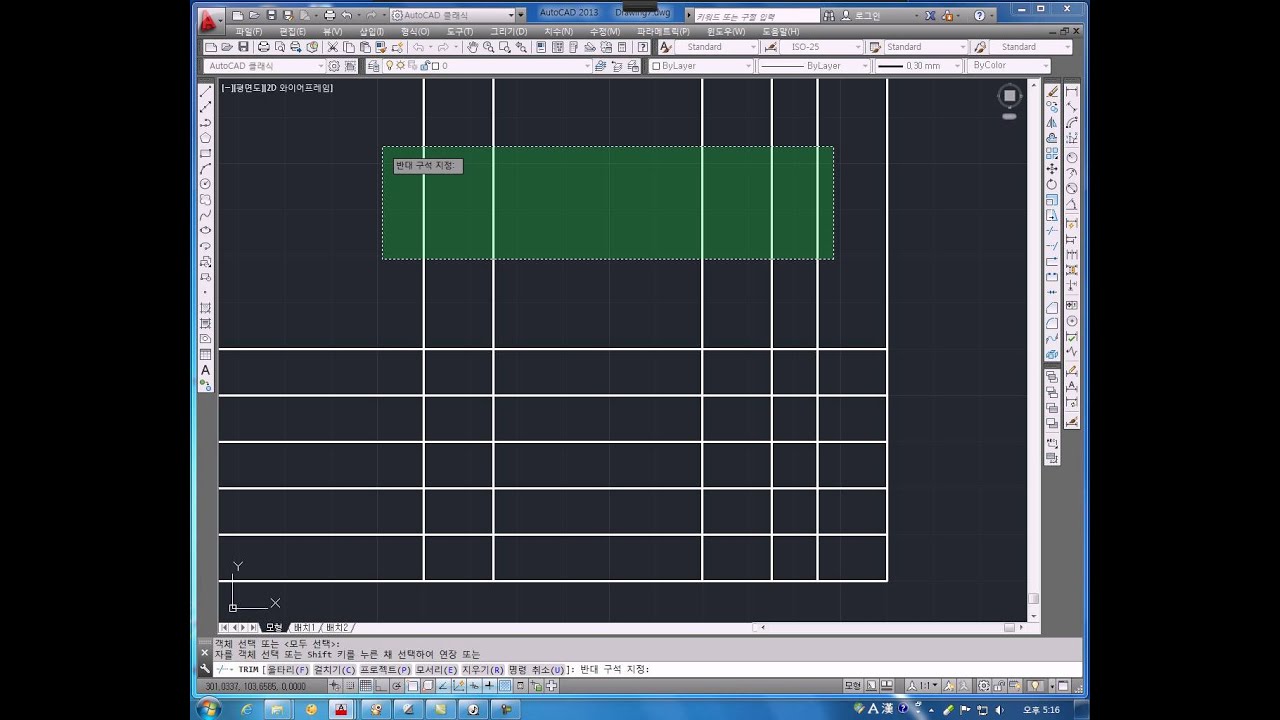Toggle Grid display in status bar
Screen dimensions: 1280x720
coord(366,686)
